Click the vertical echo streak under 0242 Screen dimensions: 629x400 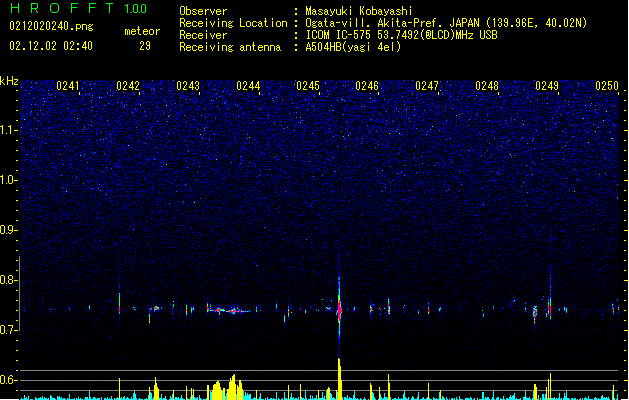coord(120,302)
